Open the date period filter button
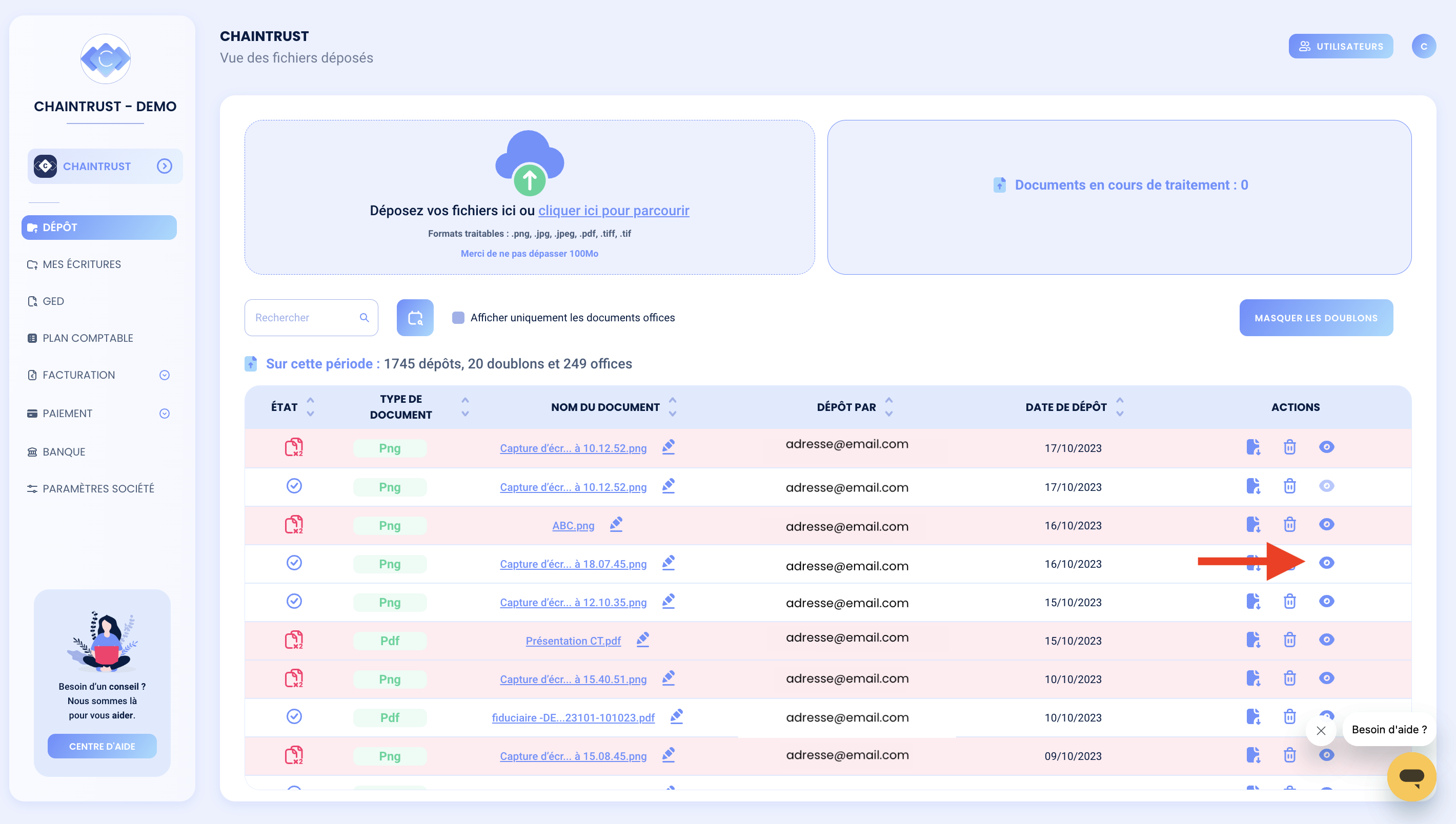 pyautogui.click(x=415, y=318)
